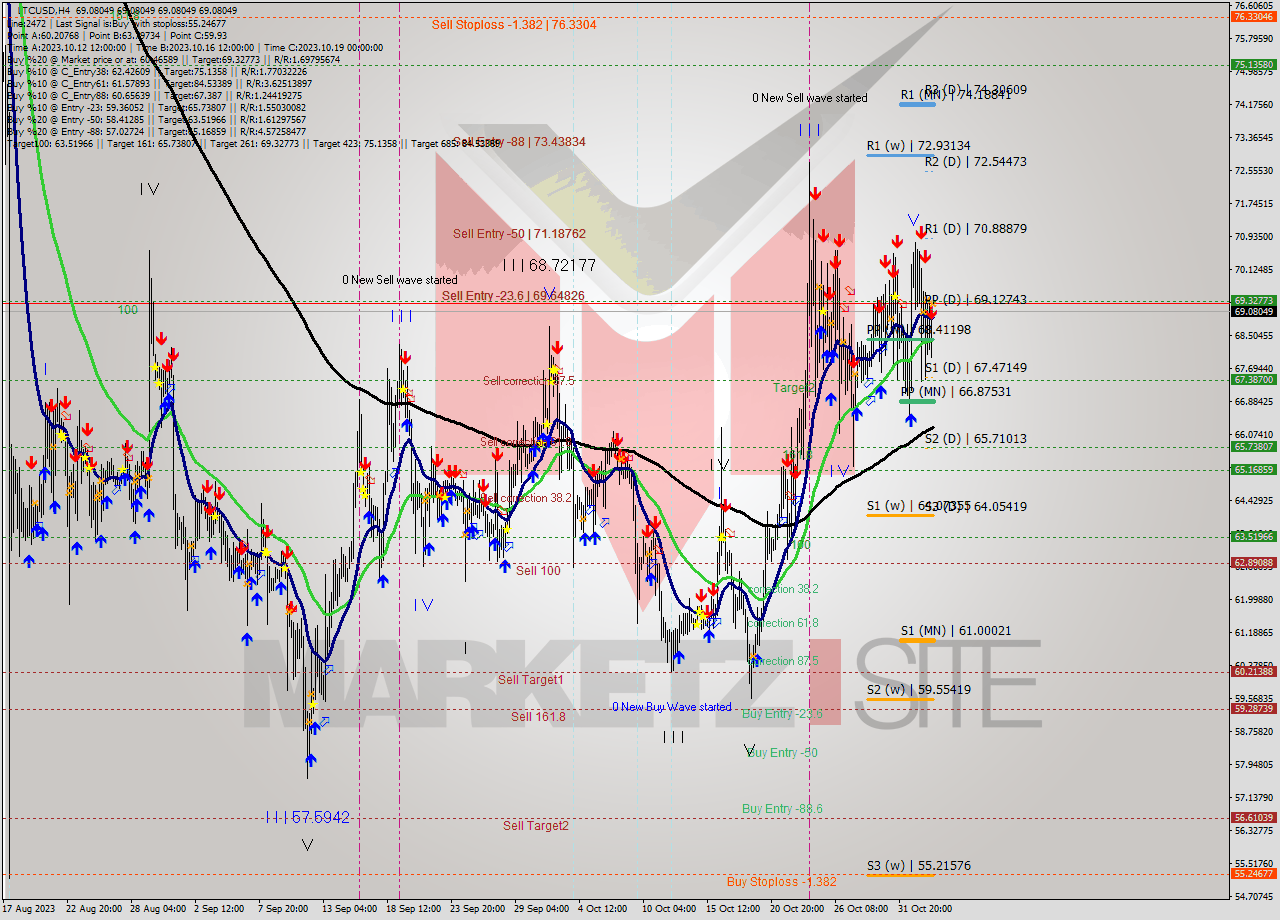The width and height of the screenshot is (1280, 920).
Task: Click the green 67.38700 price axis marker
Action: coord(1254,379)
